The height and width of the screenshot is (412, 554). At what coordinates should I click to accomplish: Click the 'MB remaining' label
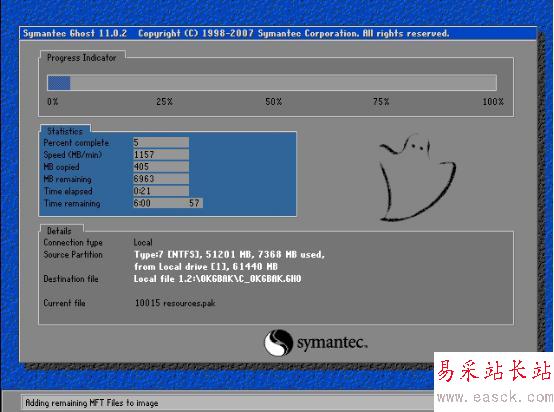coord(67,179)
